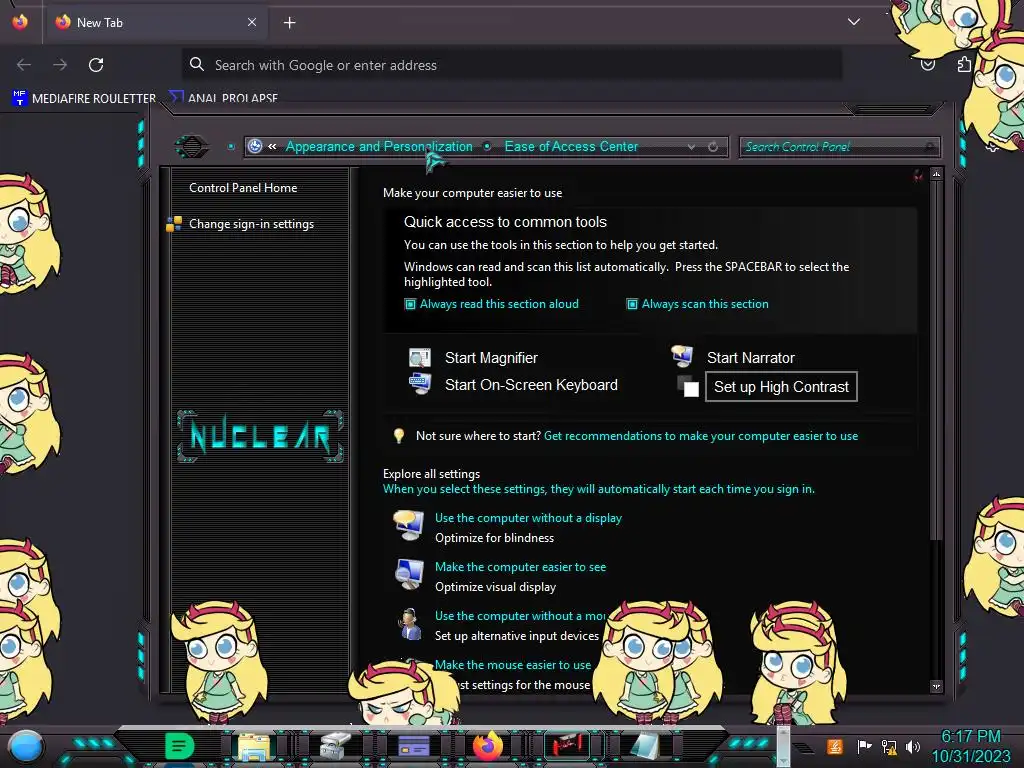Click the volume speaker tray icon

[913, 746]
